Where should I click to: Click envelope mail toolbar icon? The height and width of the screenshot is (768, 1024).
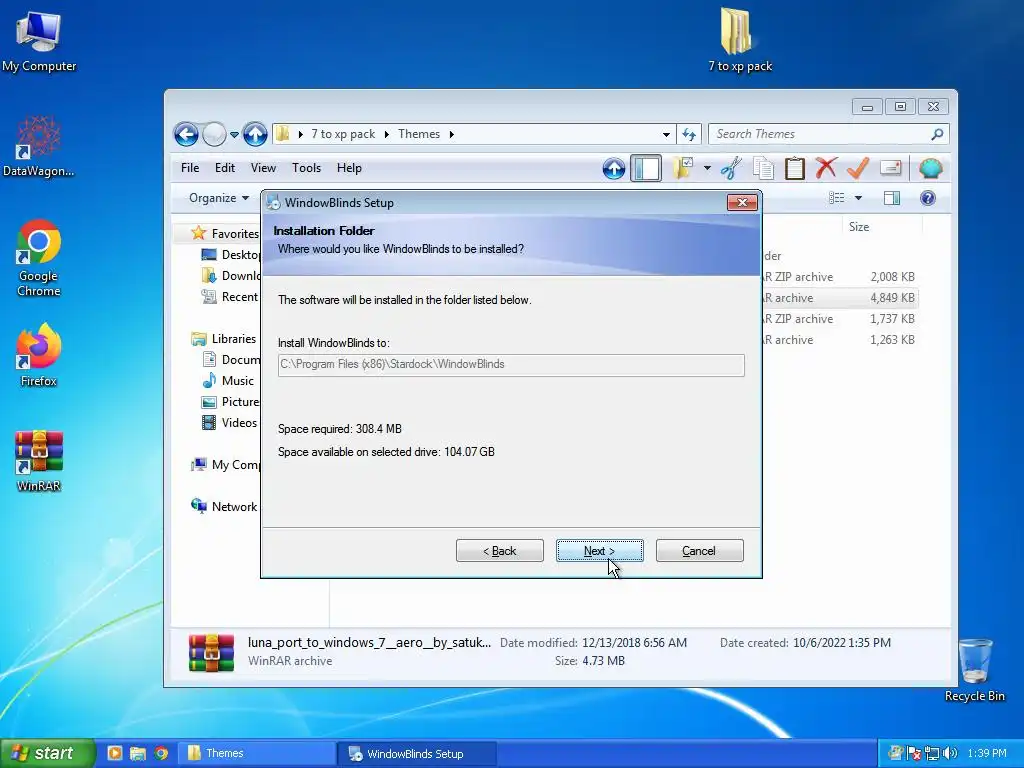click(891, 168)
